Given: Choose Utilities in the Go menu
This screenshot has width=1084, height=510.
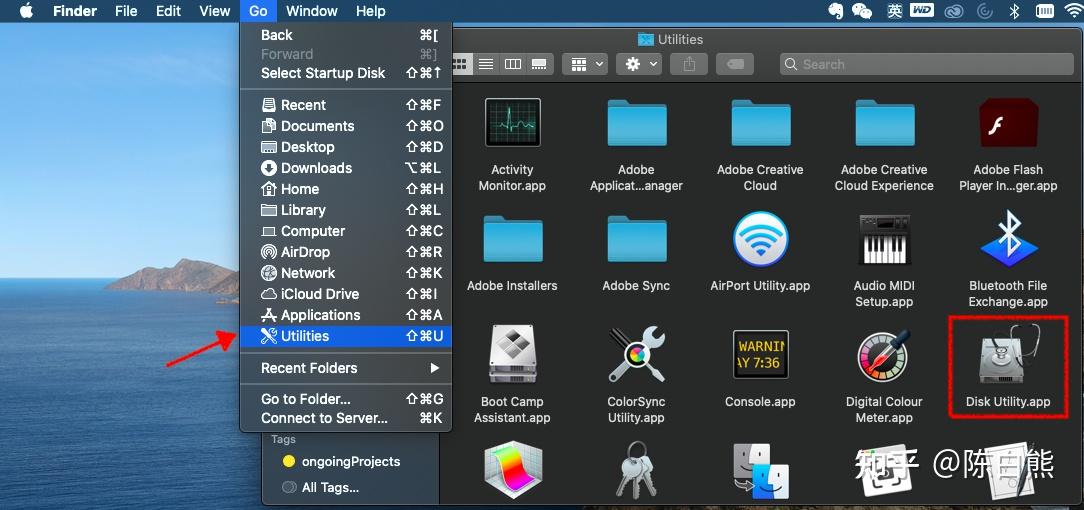Looking at the screenshot, I should [346, 336].
